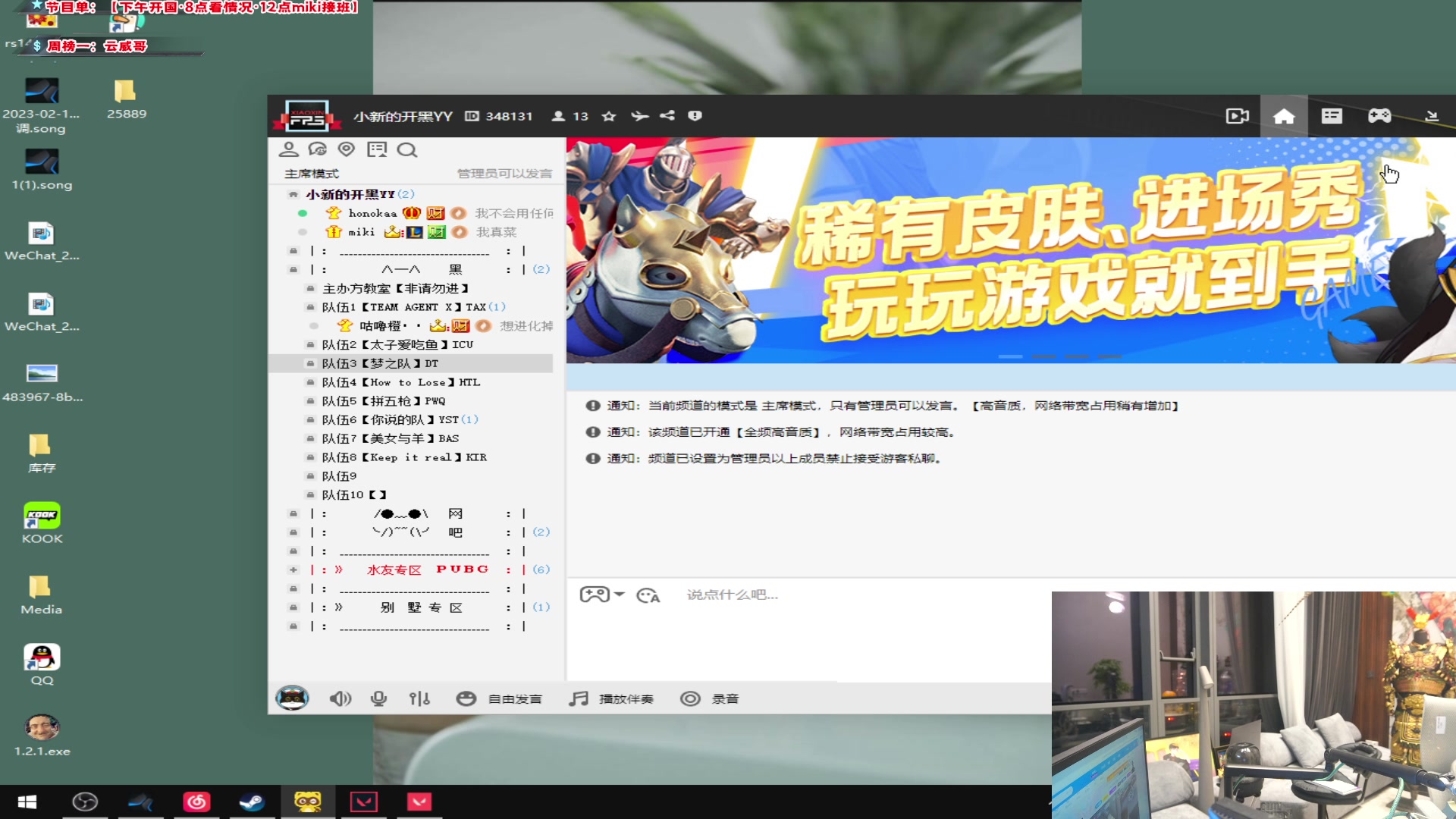The image size is (1456, 819).
Task: Toggle the microphone icon in bottom bar
Action: pos(378,698)
